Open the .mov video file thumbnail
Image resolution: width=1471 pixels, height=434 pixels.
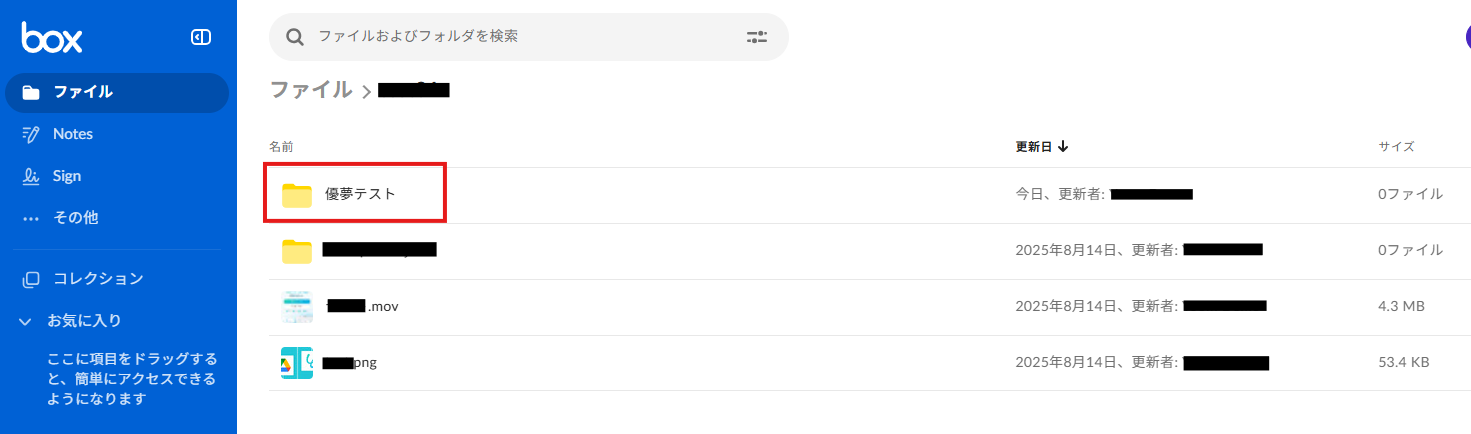click(x=297, y=306)
